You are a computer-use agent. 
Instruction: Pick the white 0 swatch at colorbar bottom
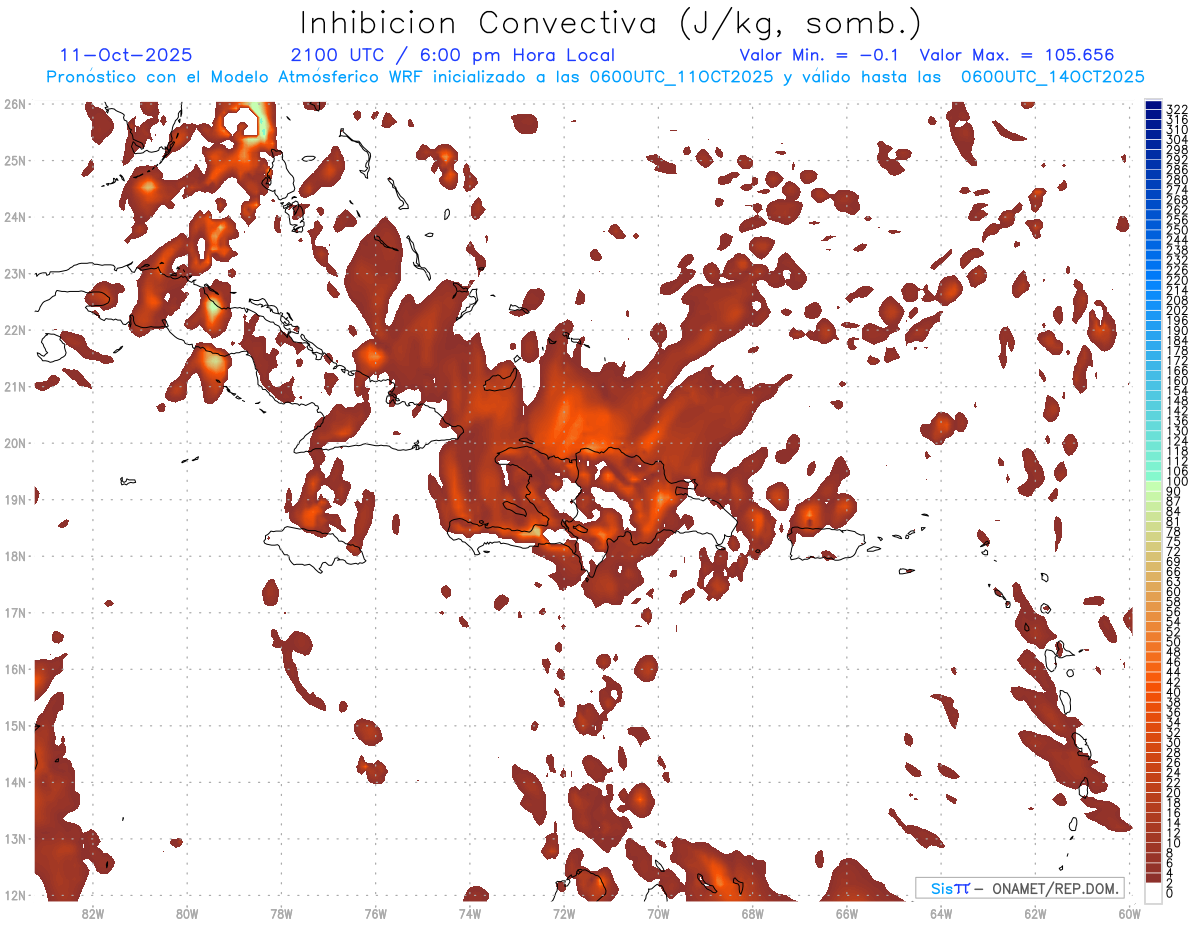click(x=1154, y=892)
